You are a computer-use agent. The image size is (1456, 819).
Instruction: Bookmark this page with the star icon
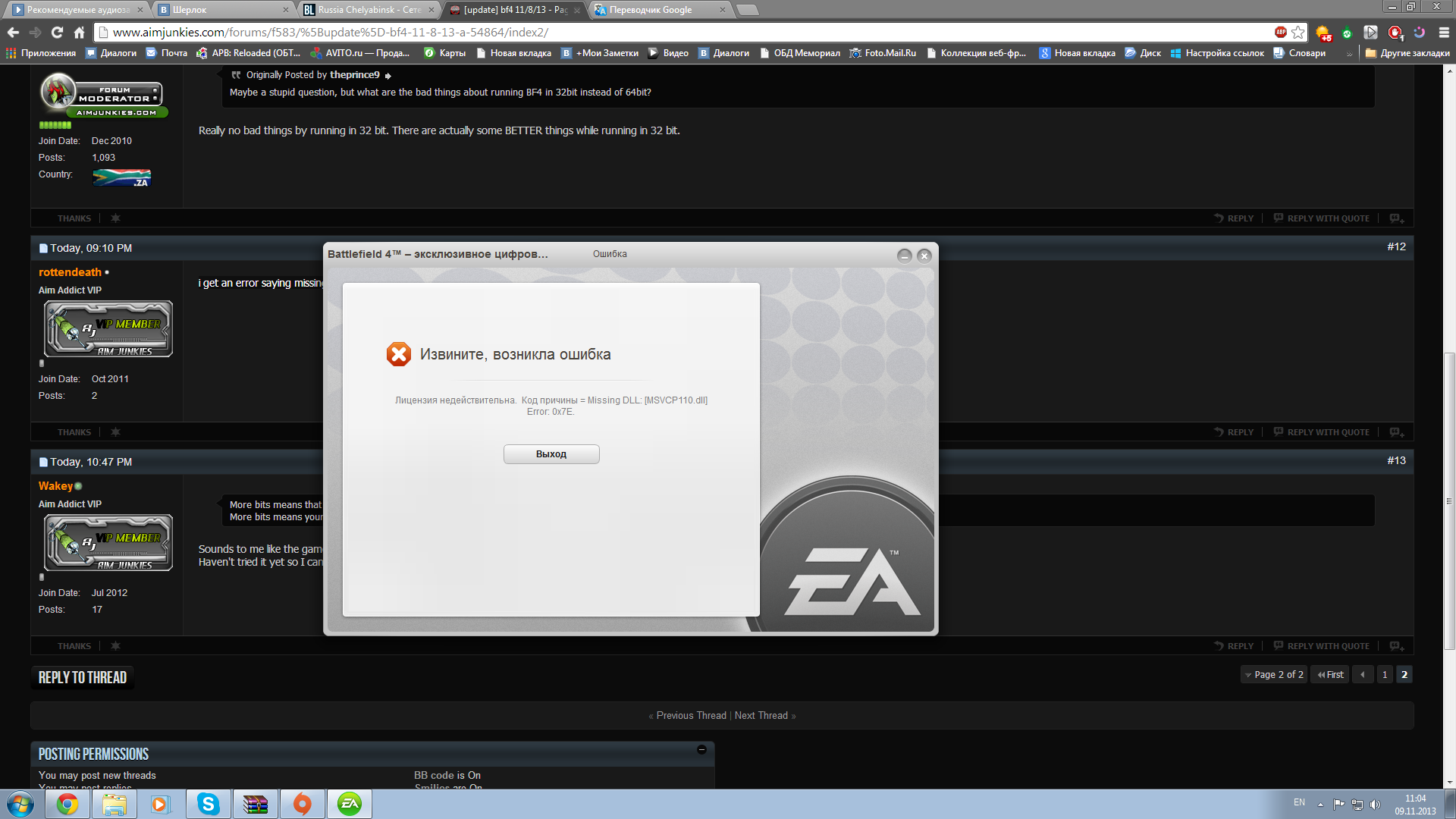[x=1298, y=32]
